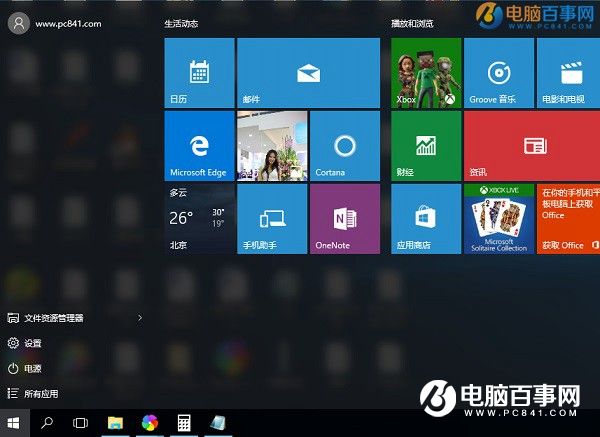Launch the Xbox tile
The height and width of the screenshot is (437, 600).
pyautogui.click(x=426, y=73)
